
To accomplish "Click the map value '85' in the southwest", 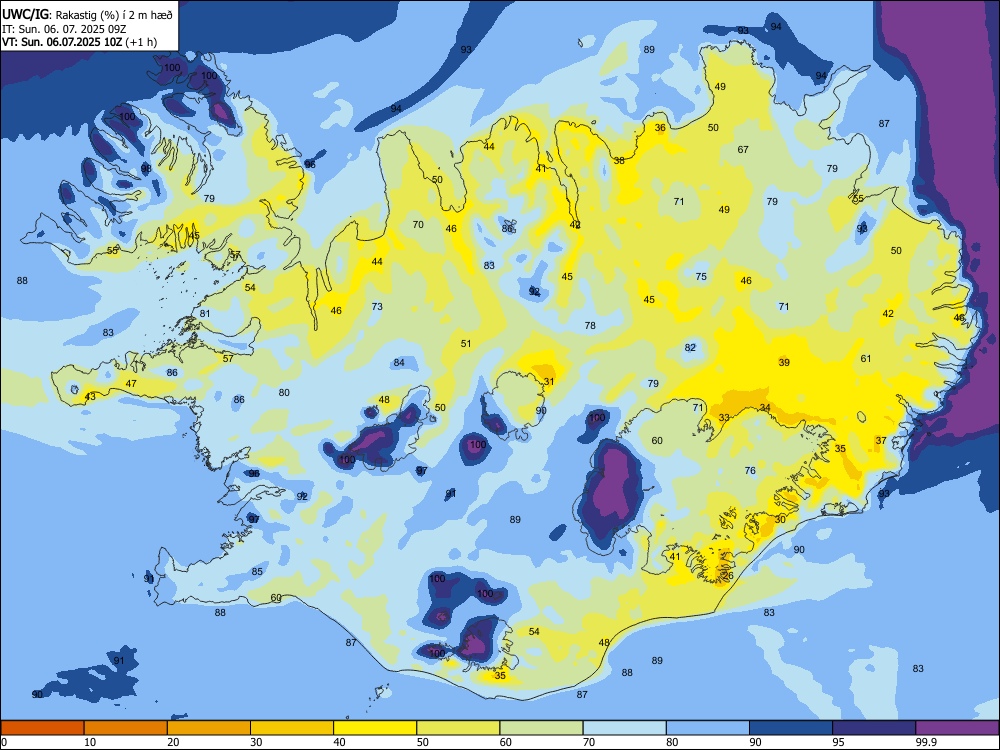I will click(x=256, y=571).
